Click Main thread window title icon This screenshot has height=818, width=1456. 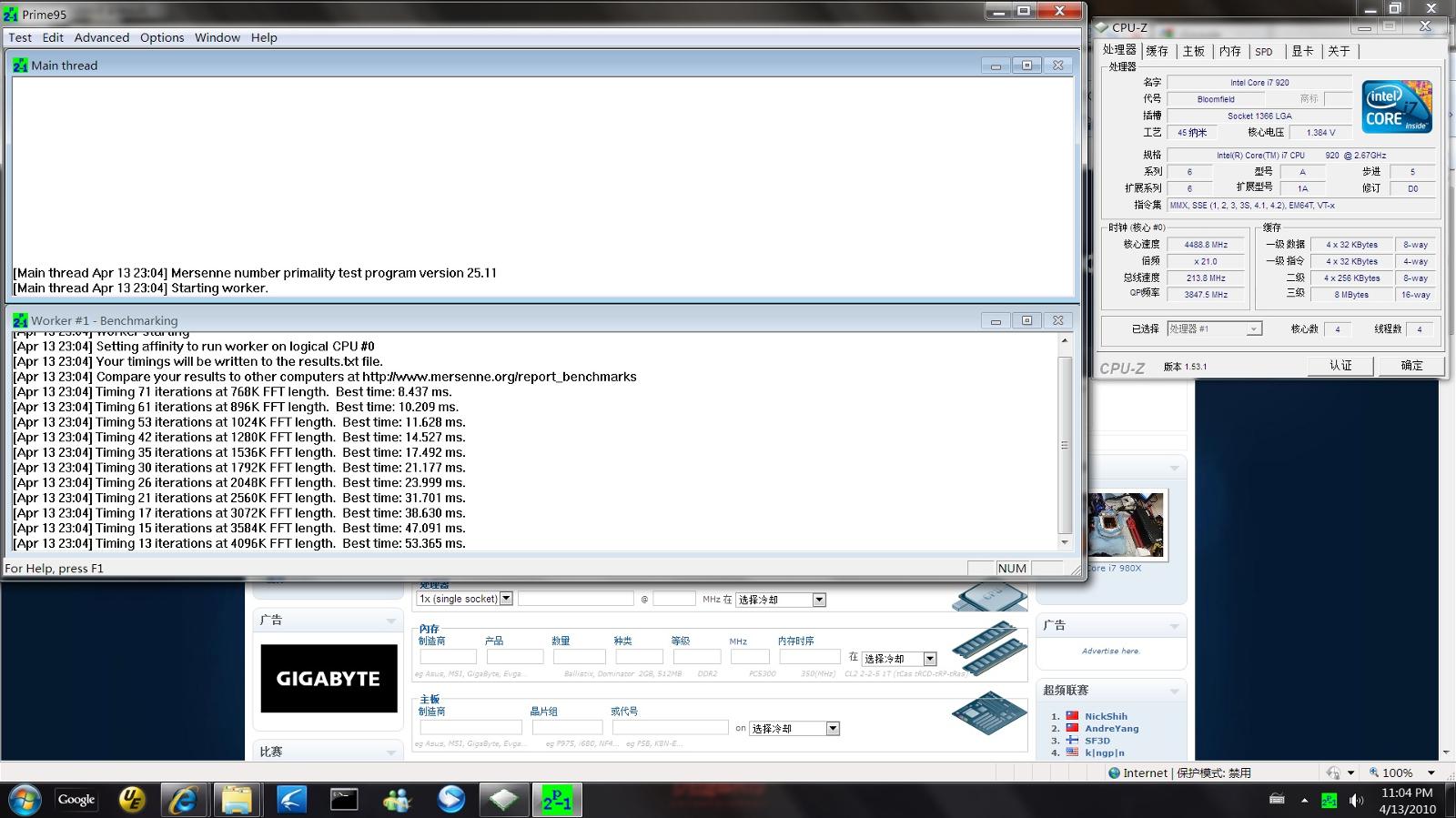point(20,66)
